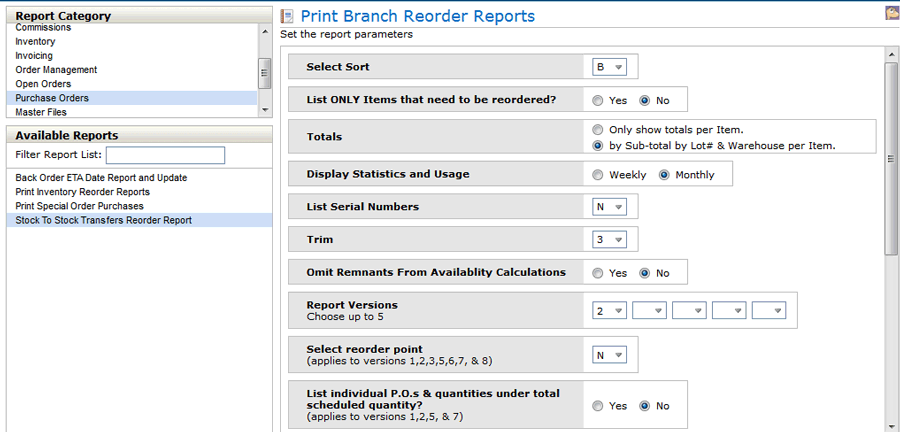The image size is (900, 432).
Task: Select Yes for list individual P.O.s
Action: 598,406
